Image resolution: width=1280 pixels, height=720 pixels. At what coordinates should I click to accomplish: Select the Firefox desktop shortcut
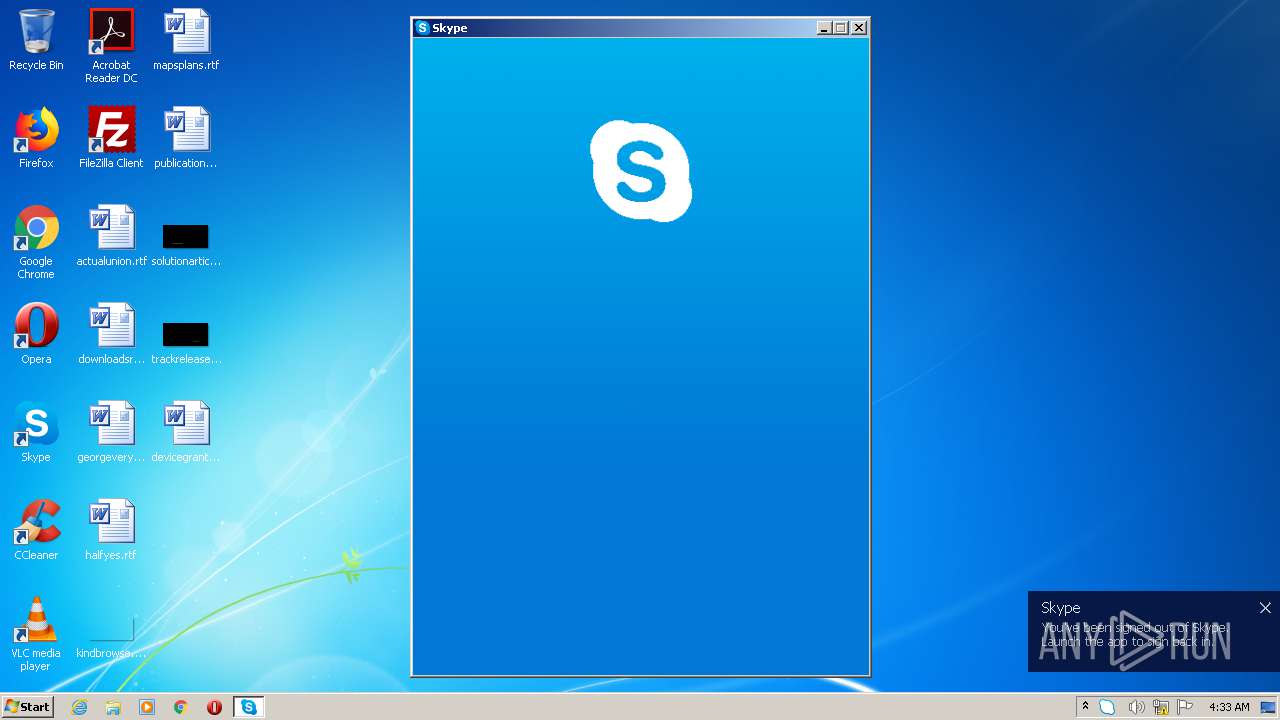point(36,138)
